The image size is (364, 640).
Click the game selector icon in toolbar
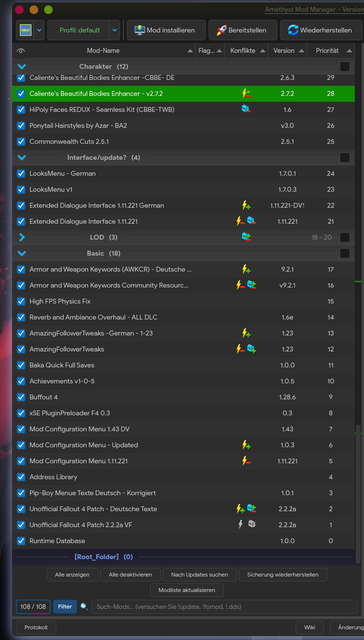click(x=26, y=30)
